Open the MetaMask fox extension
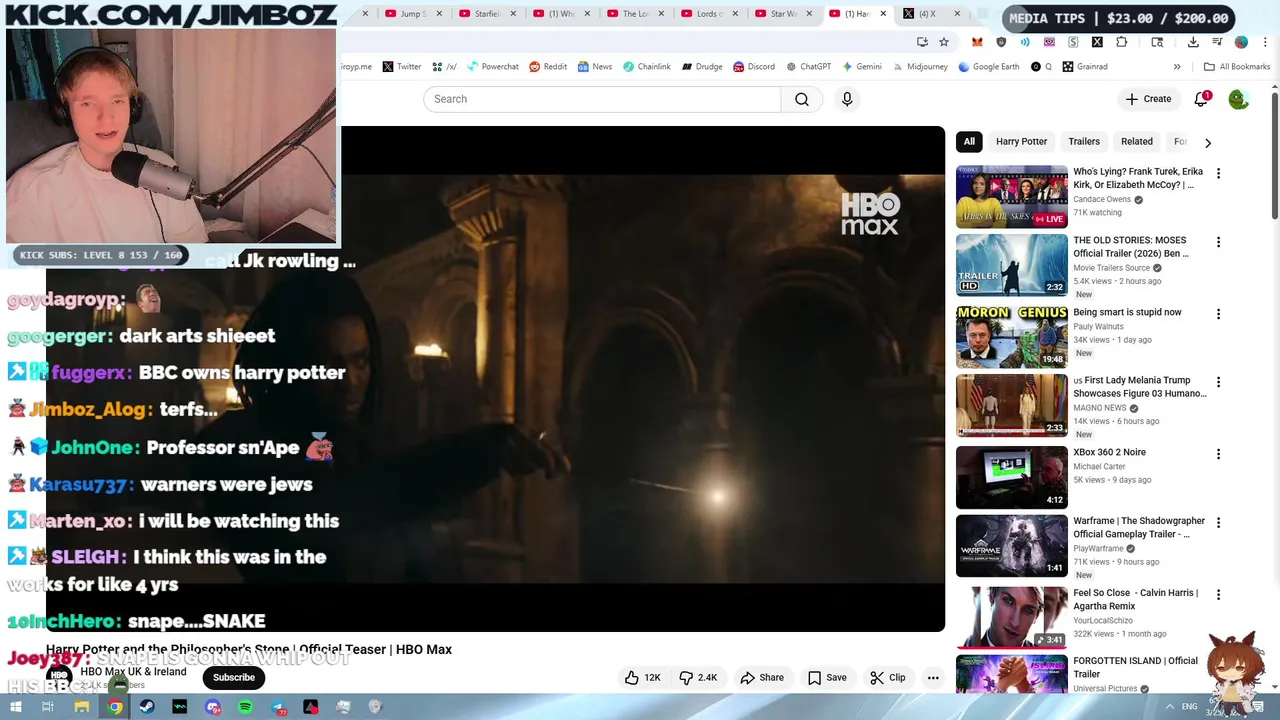This screenshot has width=1280, height=720. click(977, 42)
